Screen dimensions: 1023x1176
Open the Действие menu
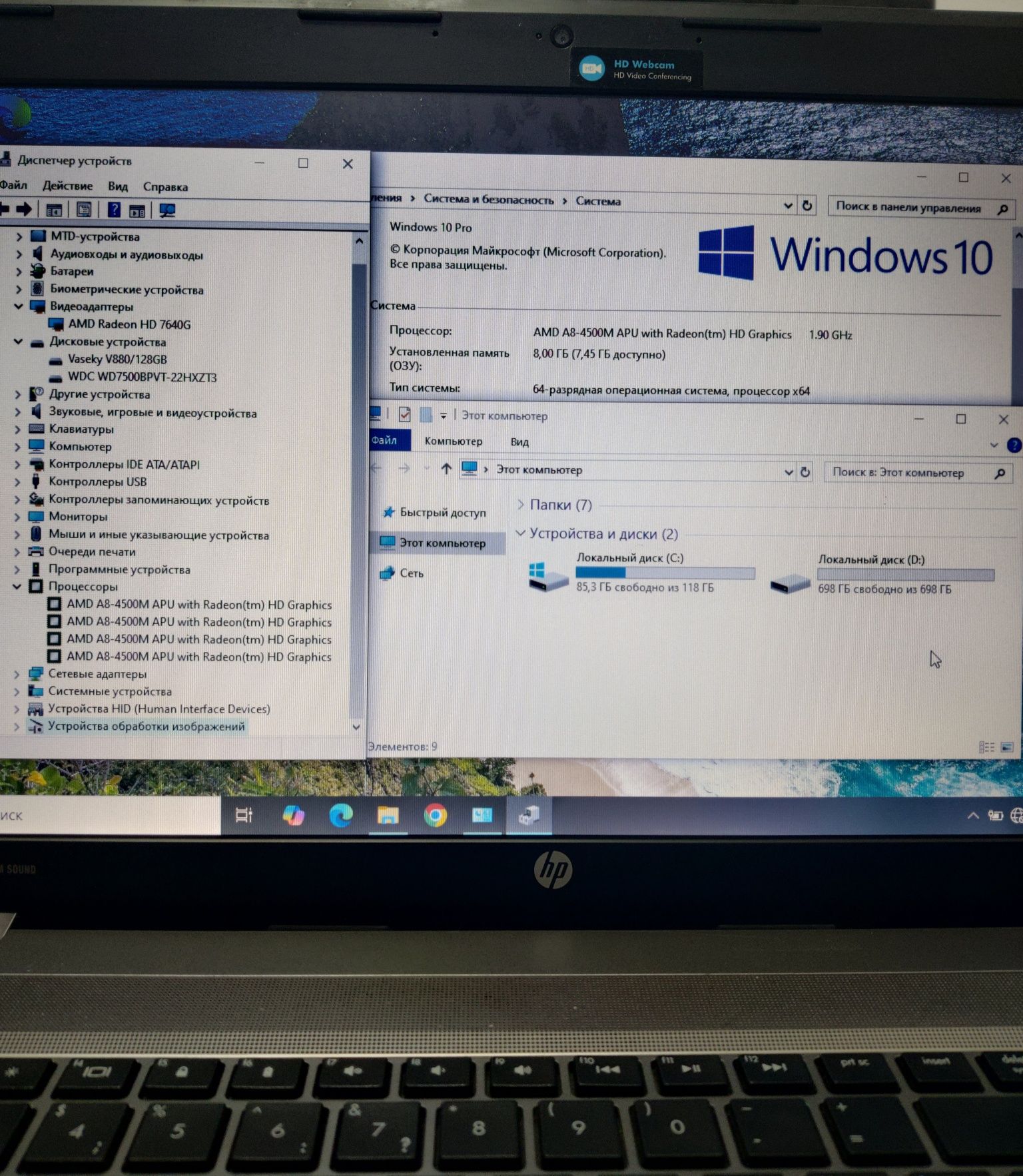(x=67, y=186)
